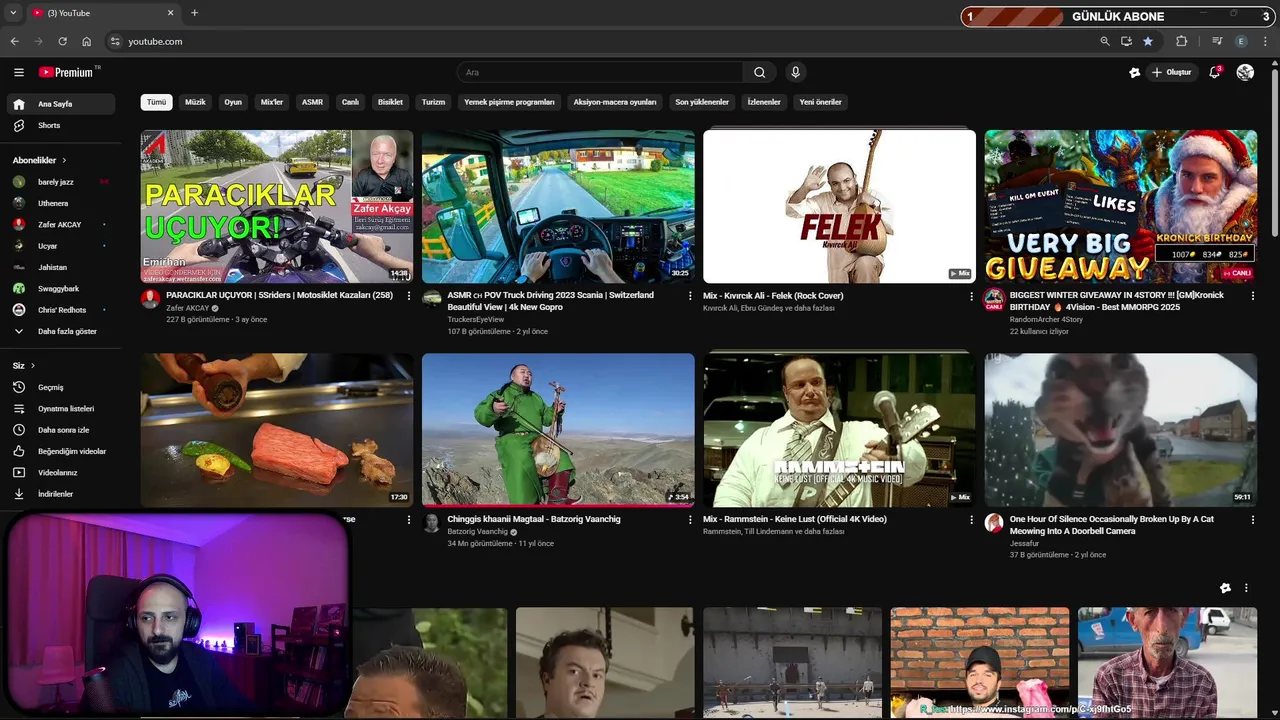The image size is (1280, 720).
Task: Start voice search with microphone icon
Action: [x=795, y=72]
